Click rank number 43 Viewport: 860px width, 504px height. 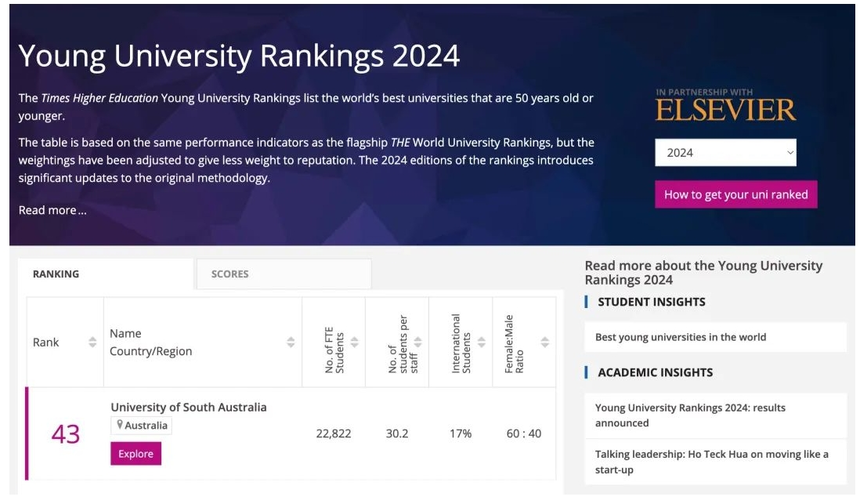(x=66, y=434)
